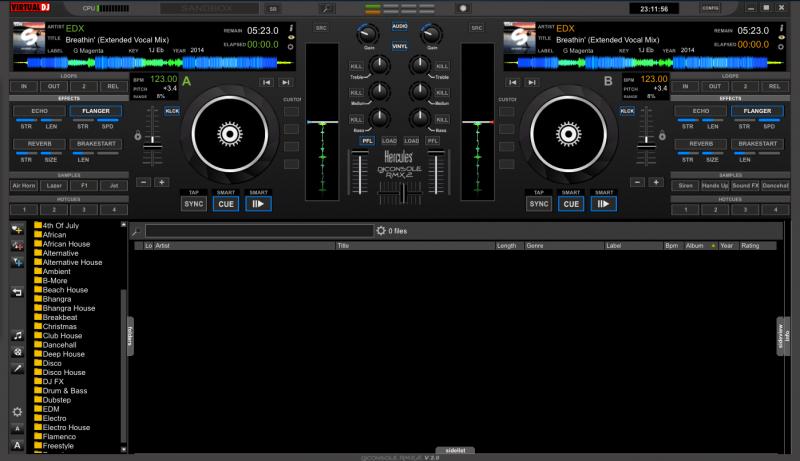Show deck A track info icon
The width and height of the screenshot is (800, 461).
(291, 28)
